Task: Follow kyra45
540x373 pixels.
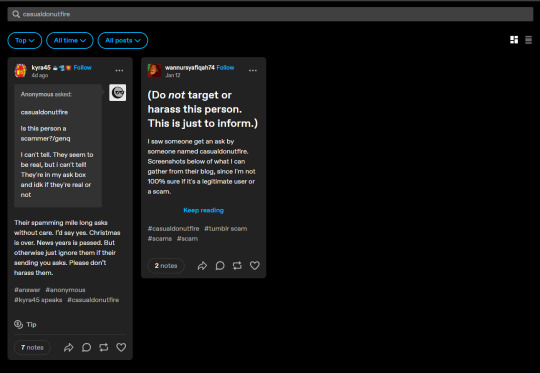Action: tap(83, 68)
